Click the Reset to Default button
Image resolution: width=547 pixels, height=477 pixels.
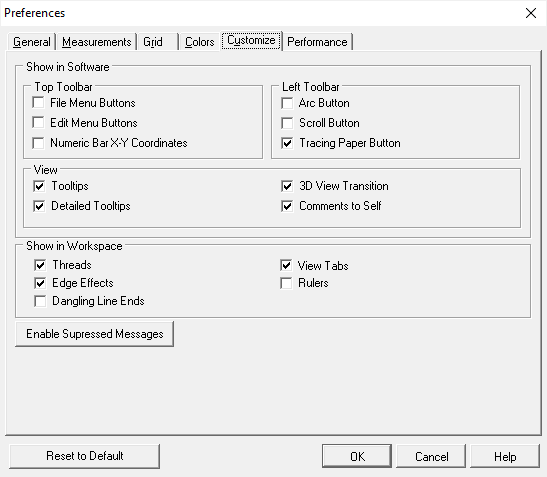pos(84,456)
